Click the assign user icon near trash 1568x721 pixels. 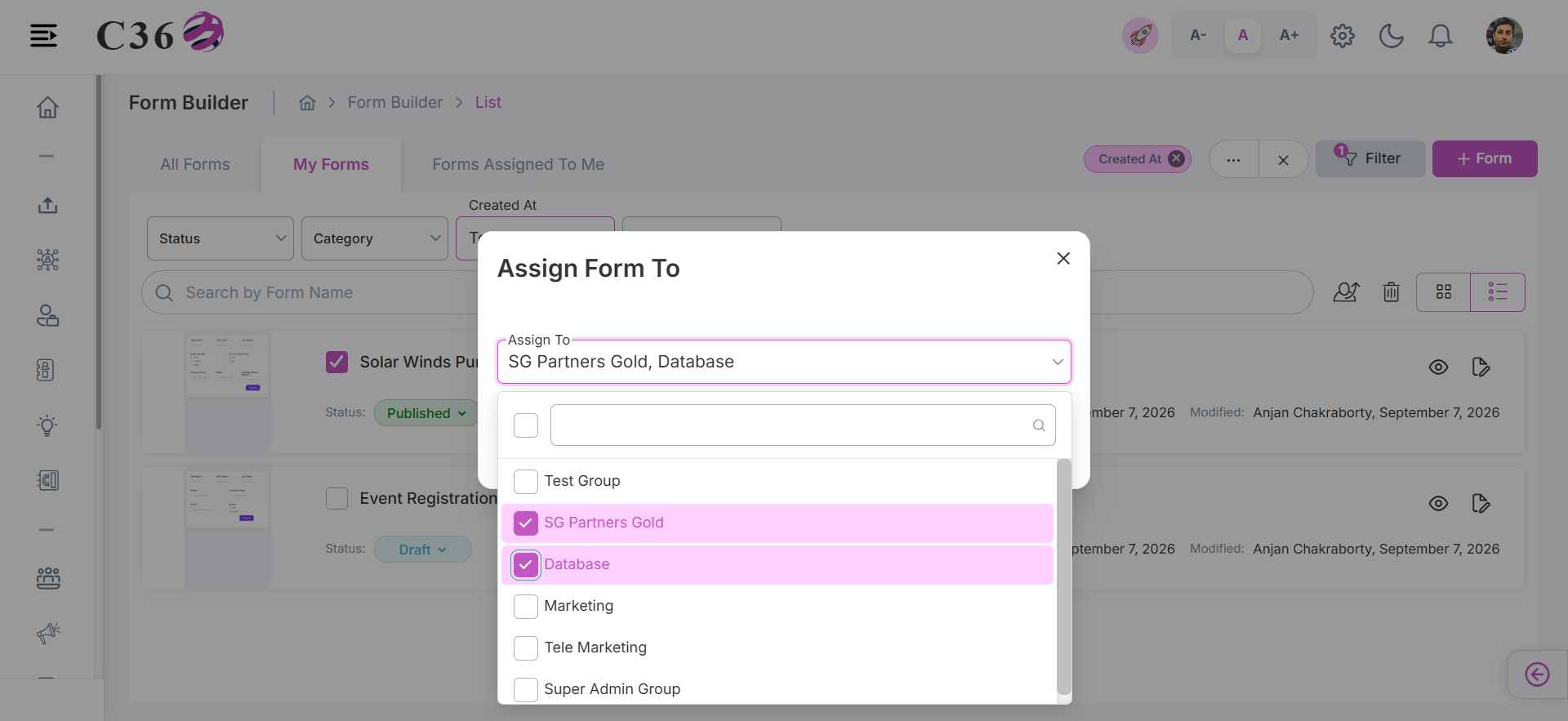click(x=1346, y=292)
